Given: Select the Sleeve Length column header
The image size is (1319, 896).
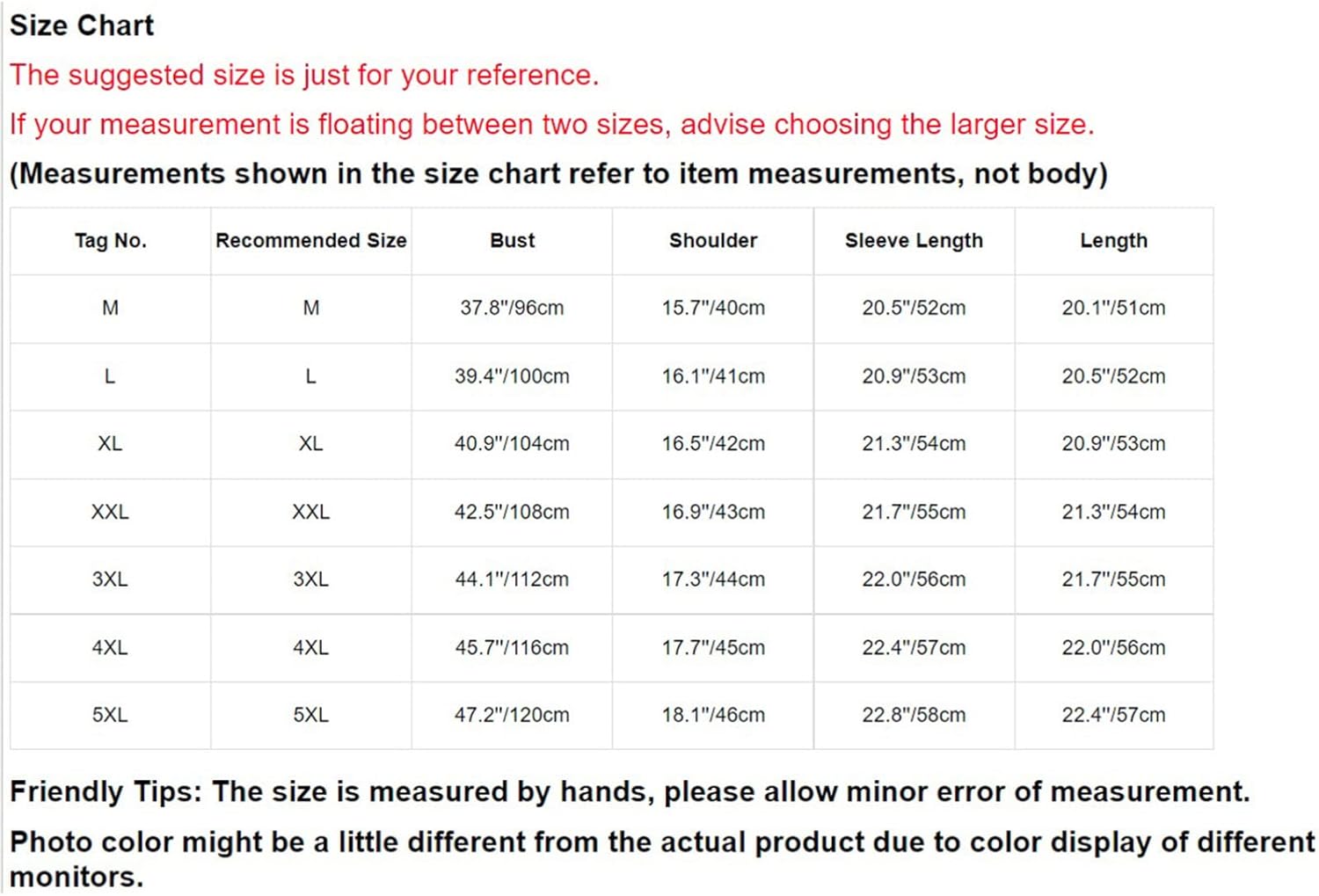Looking at the screenshot, I should tap(915, 241).
